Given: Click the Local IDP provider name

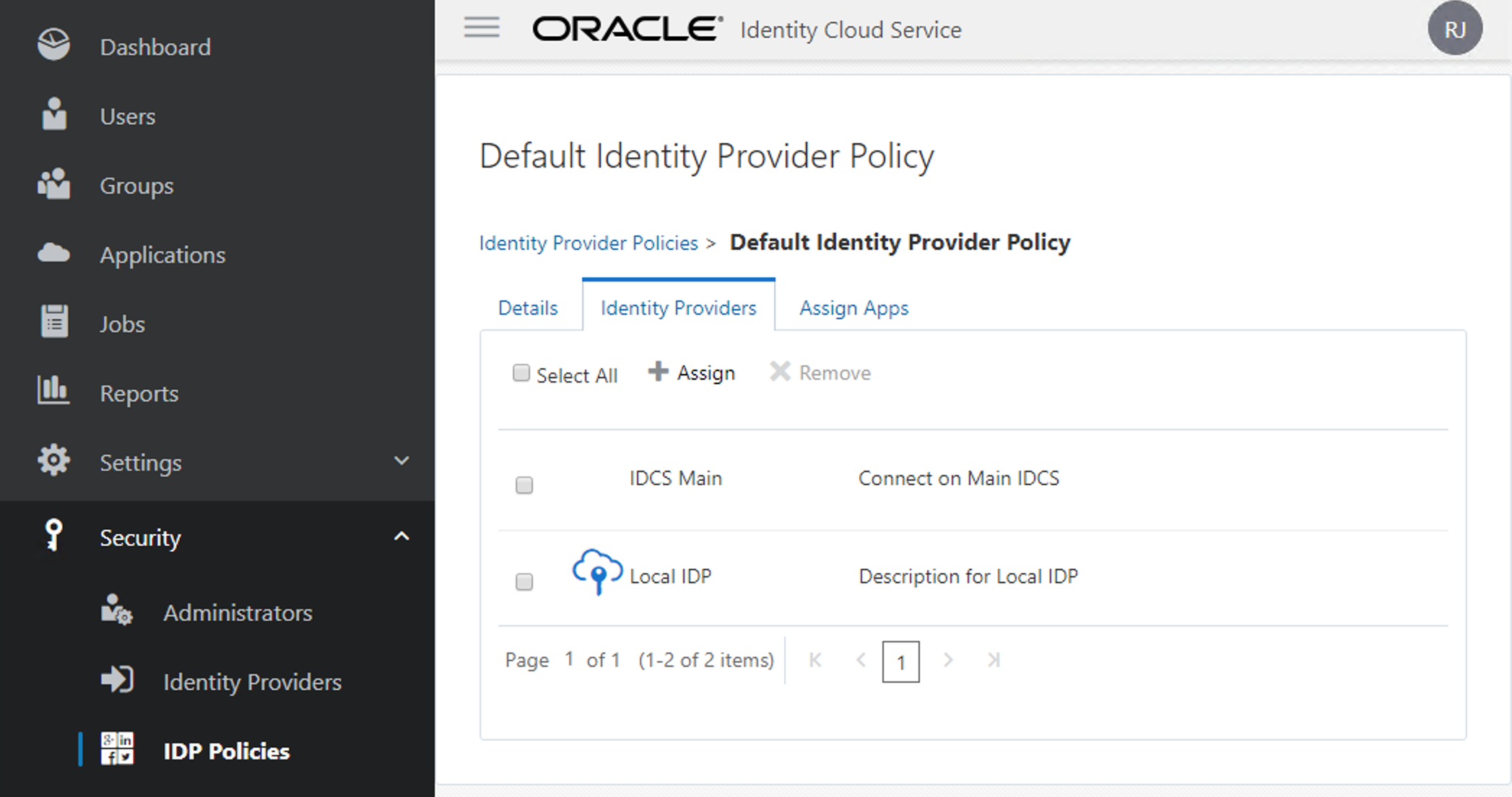Looking at the screenshot, I should coord(670,576).
